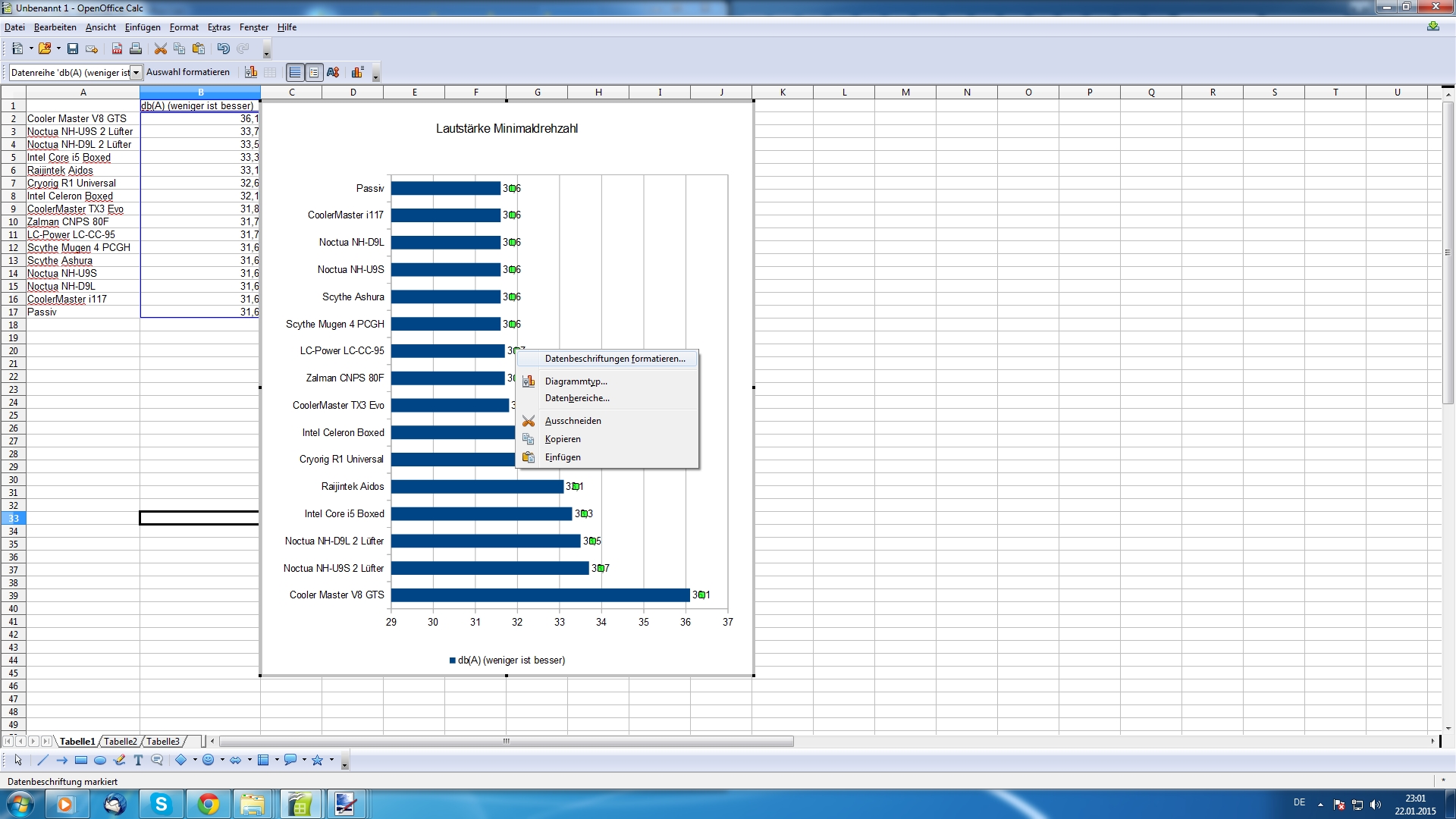Click the chart legend entry db(A)

coord(507,661)
